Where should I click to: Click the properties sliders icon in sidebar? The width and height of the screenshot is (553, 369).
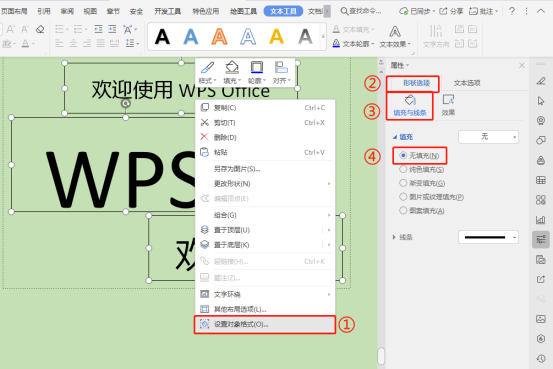coord(541,240)
